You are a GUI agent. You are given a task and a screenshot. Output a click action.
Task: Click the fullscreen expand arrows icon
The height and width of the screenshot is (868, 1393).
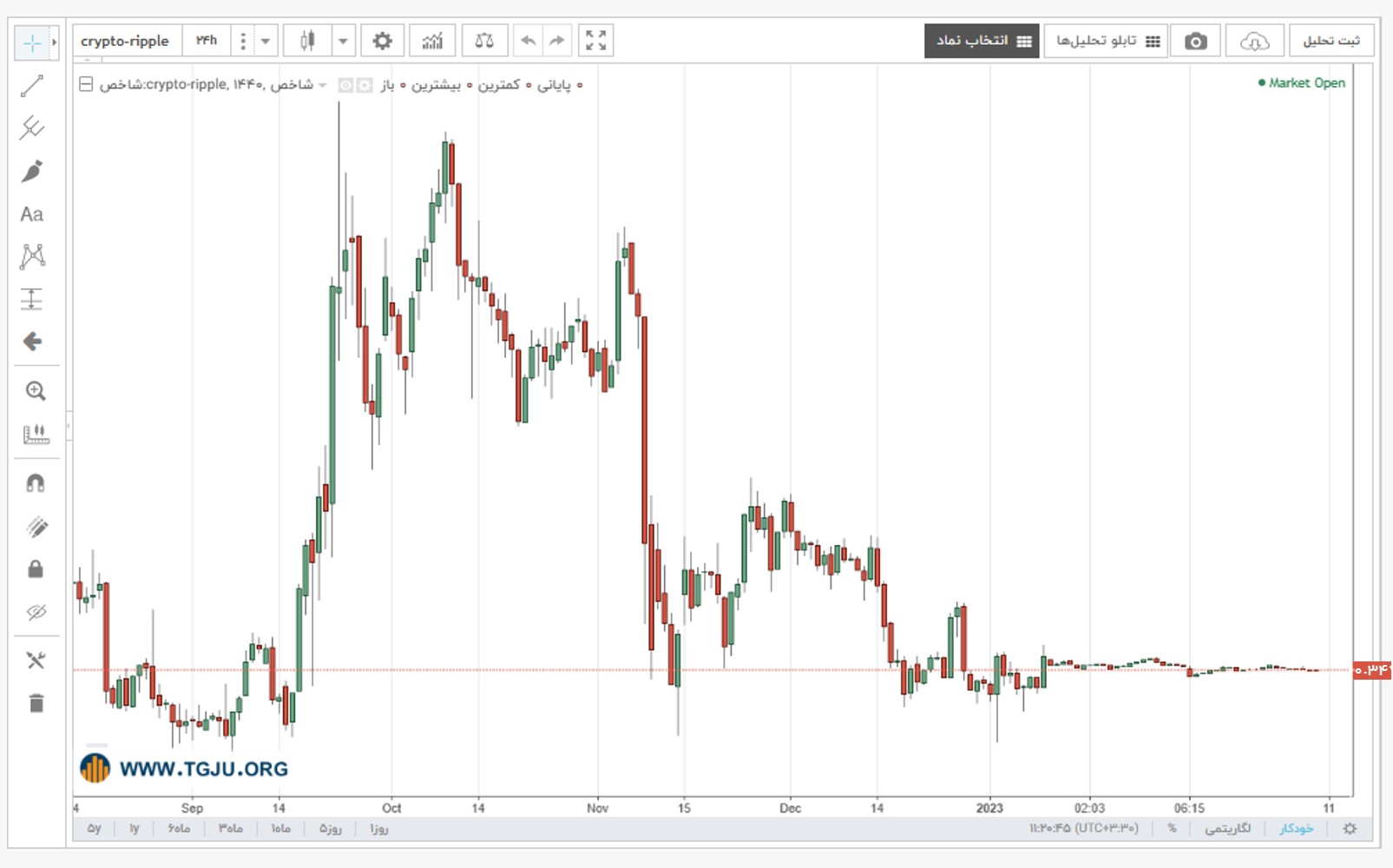(595, 41)
